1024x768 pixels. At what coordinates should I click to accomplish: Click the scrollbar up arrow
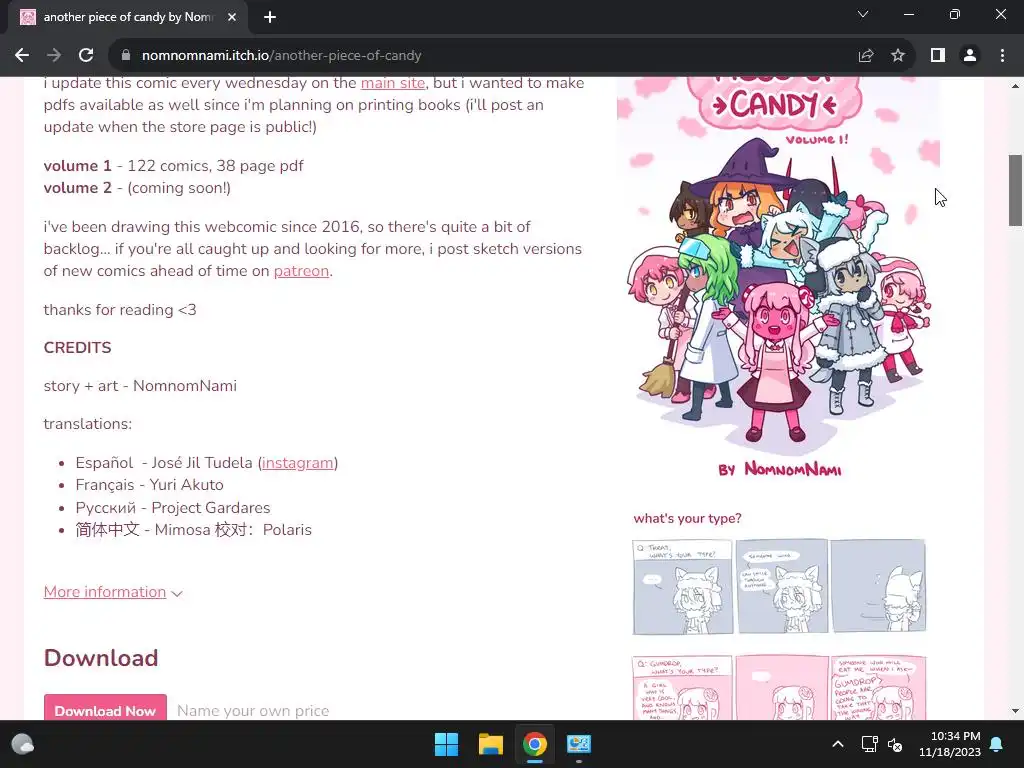click(1015, 86)
